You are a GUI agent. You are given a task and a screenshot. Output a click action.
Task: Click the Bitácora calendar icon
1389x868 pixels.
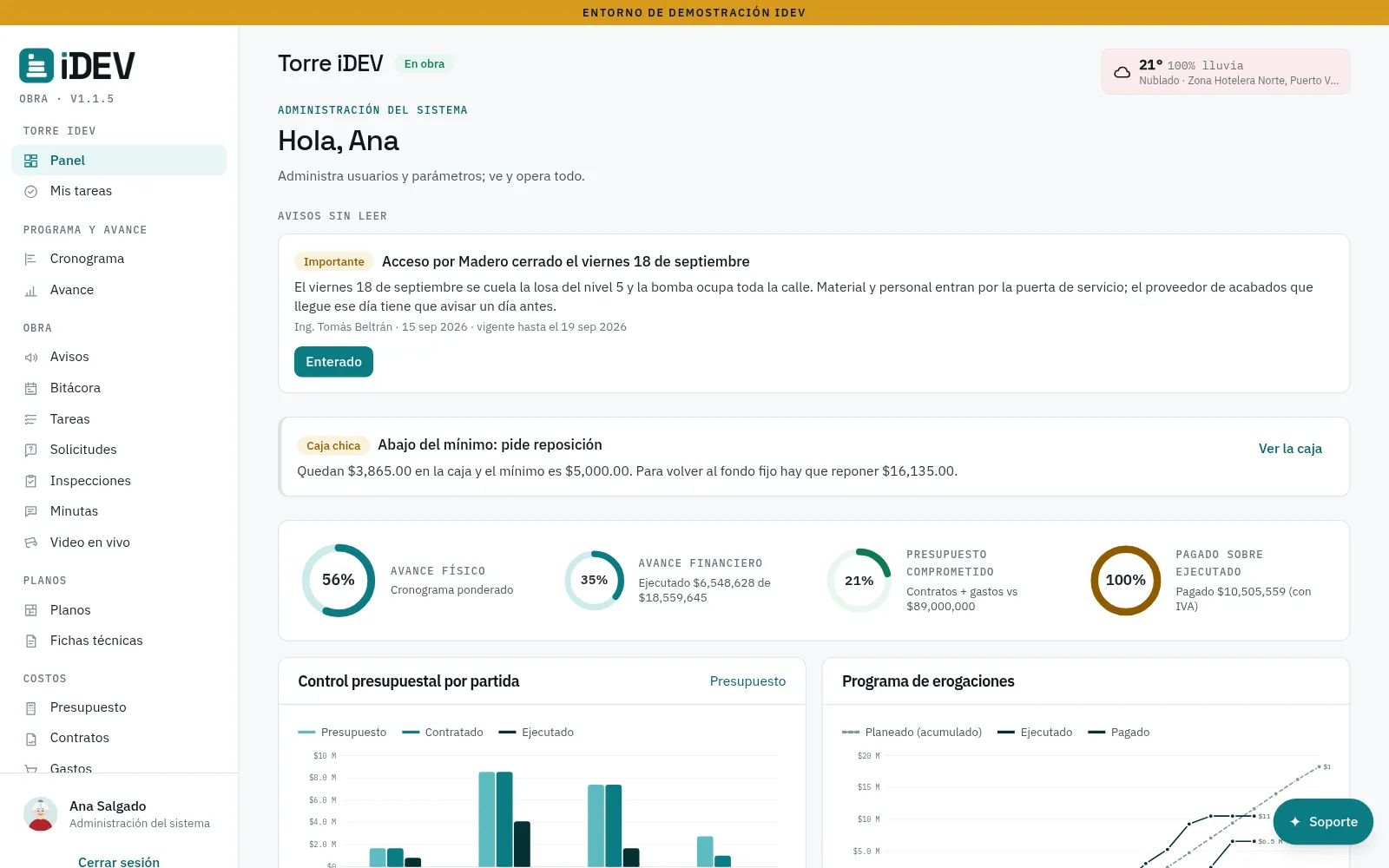click(x=31, y=389)
